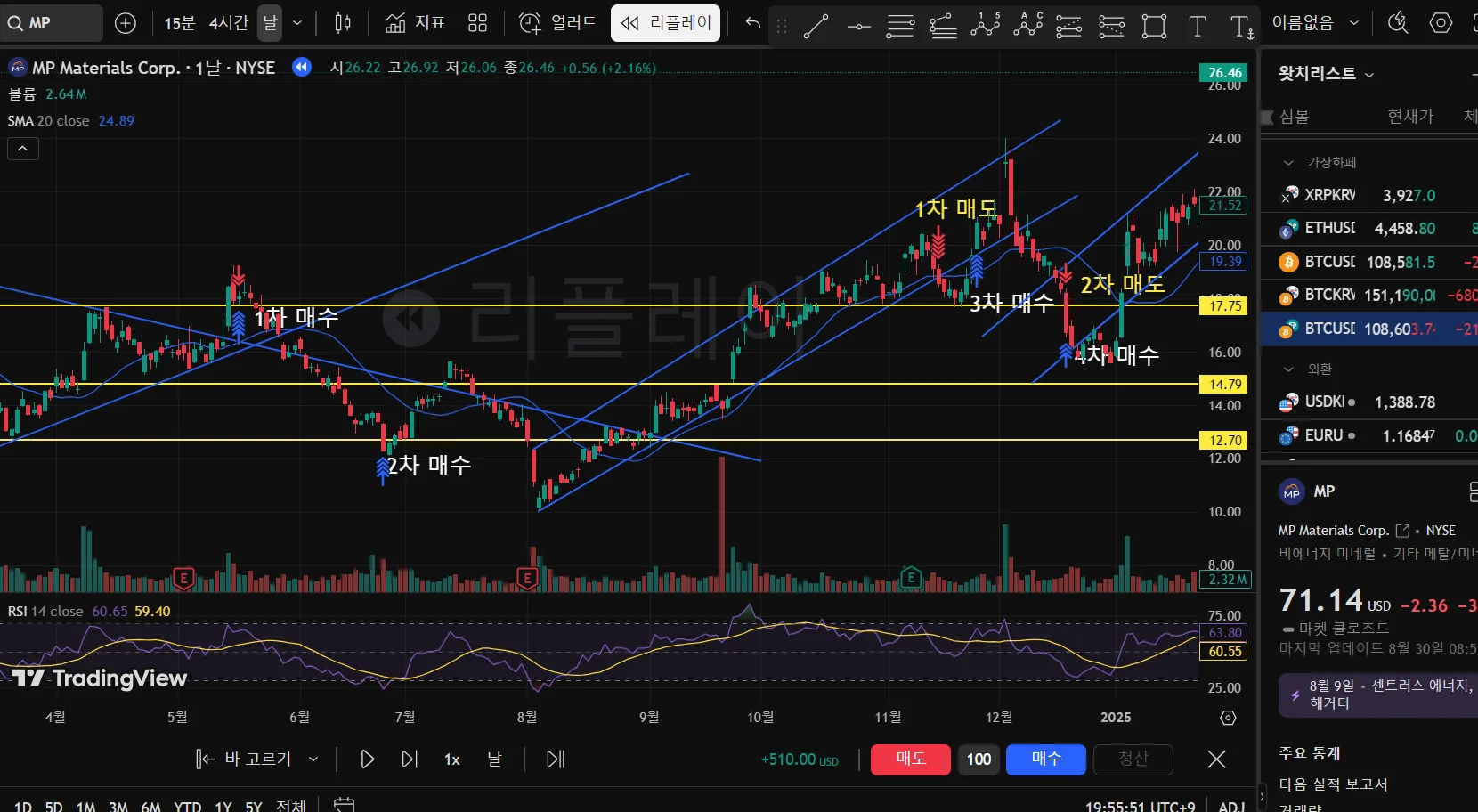Select the long position tool
This screenshot has width=1478, height=812.
pyautogui.click(x=1068, y=27)
